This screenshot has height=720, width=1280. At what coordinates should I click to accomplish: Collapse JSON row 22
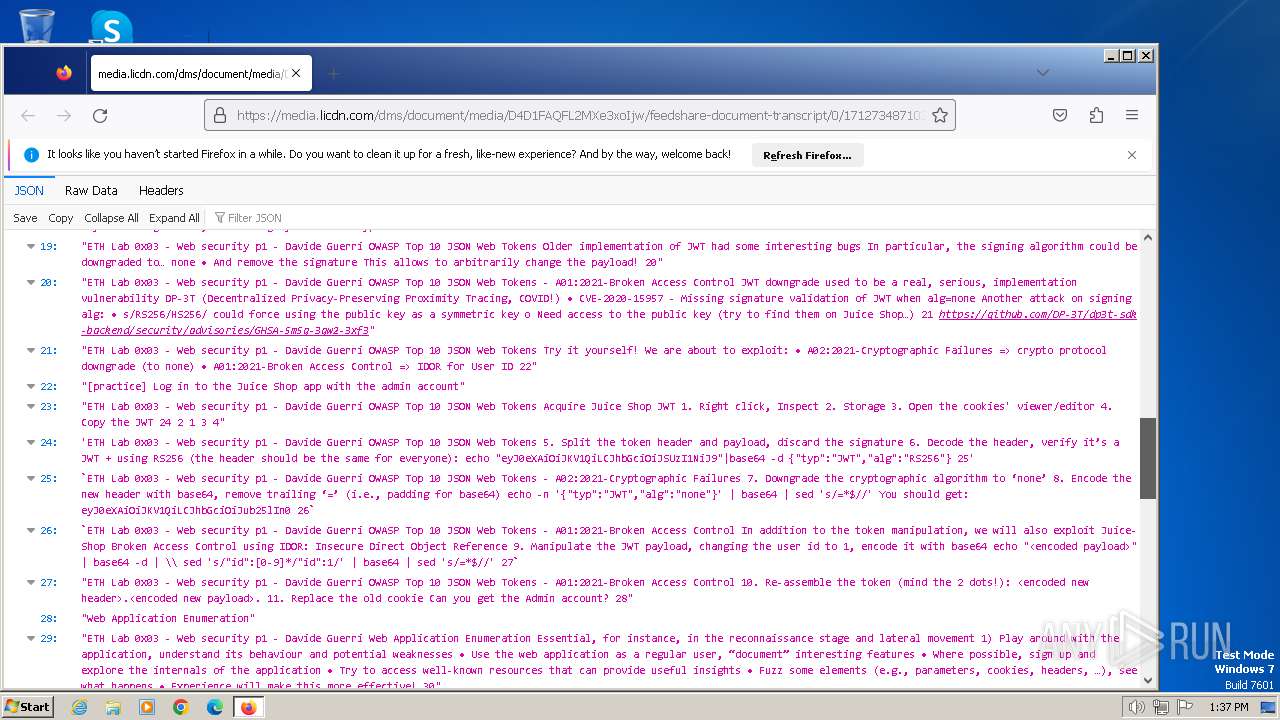tap(31, 386)
